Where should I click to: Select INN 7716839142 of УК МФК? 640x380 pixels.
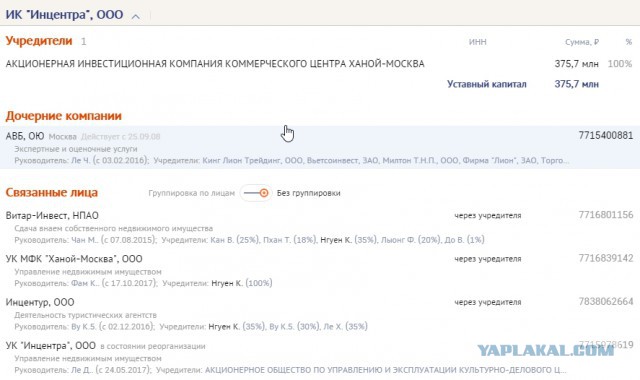(x=606, y=258)
